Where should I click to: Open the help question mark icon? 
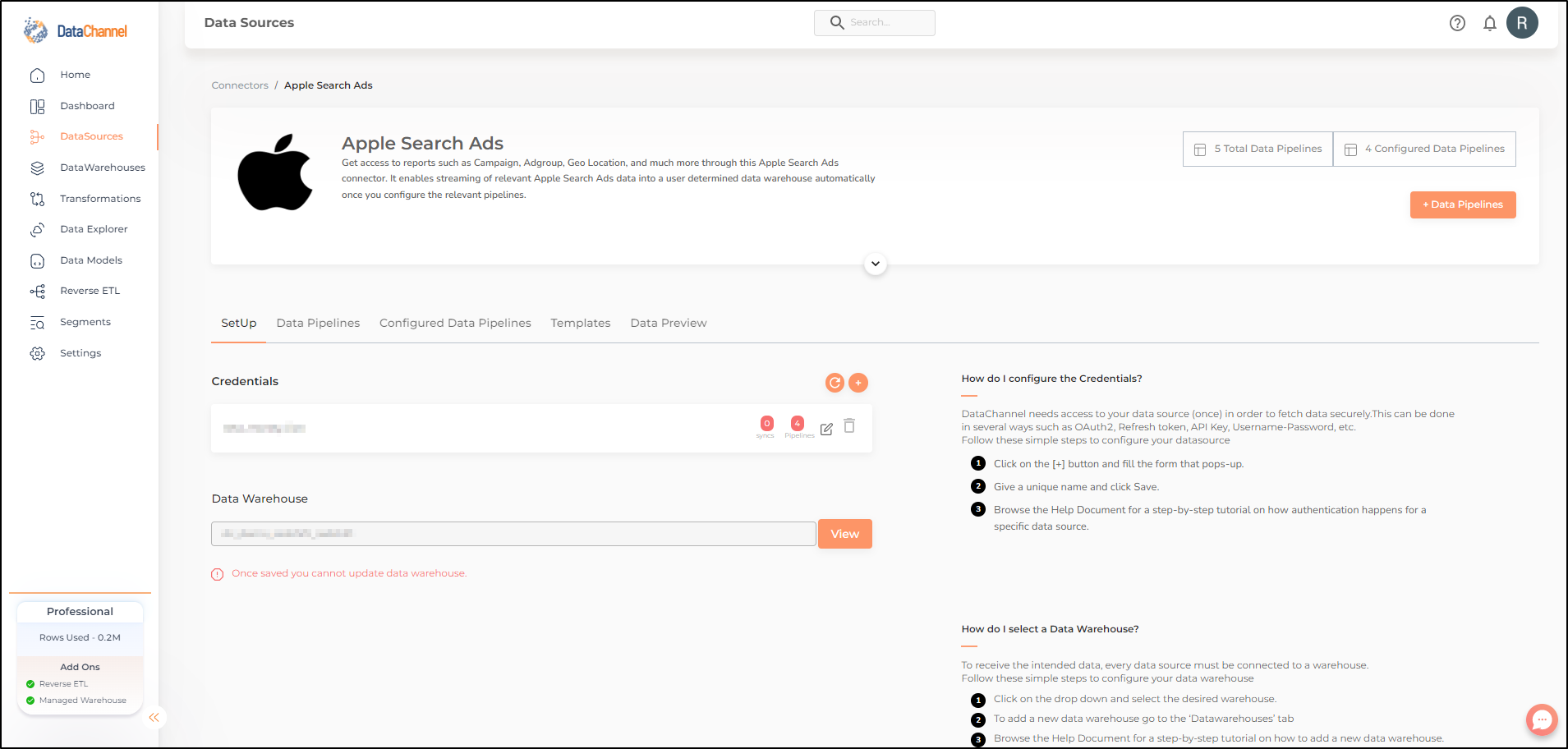(x=1457, y=23)
